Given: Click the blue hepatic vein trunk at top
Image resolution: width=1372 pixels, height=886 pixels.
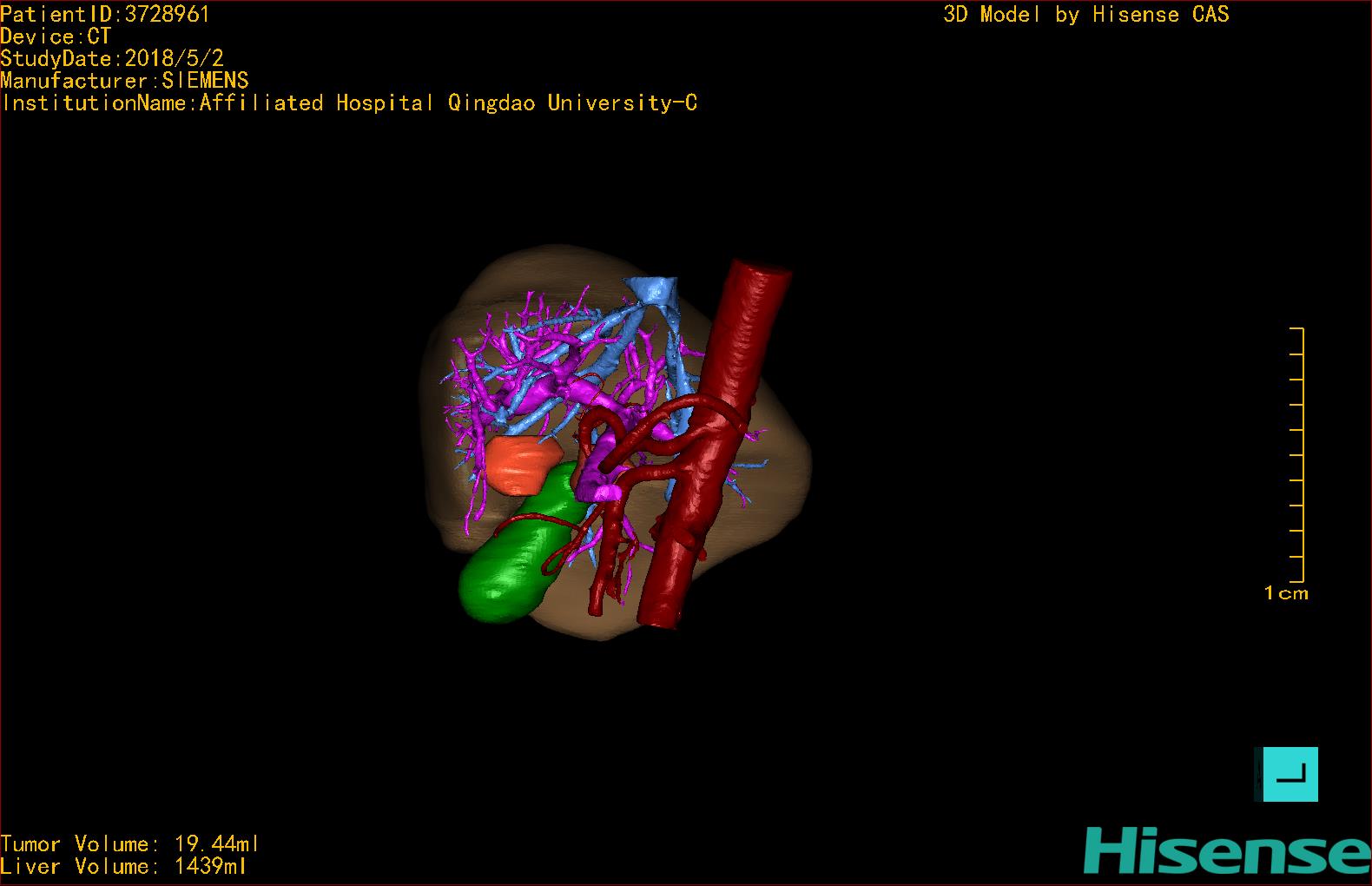Looking at the screenshot, I should click(653, 290).
